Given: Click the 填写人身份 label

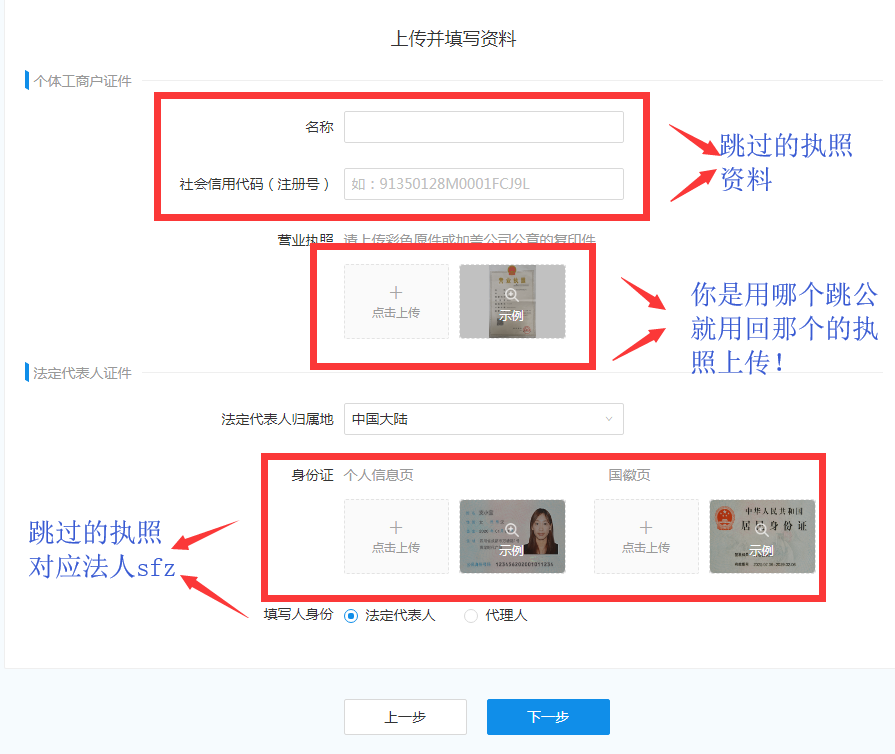Looking at the screenshot, I should pos(299,615).
